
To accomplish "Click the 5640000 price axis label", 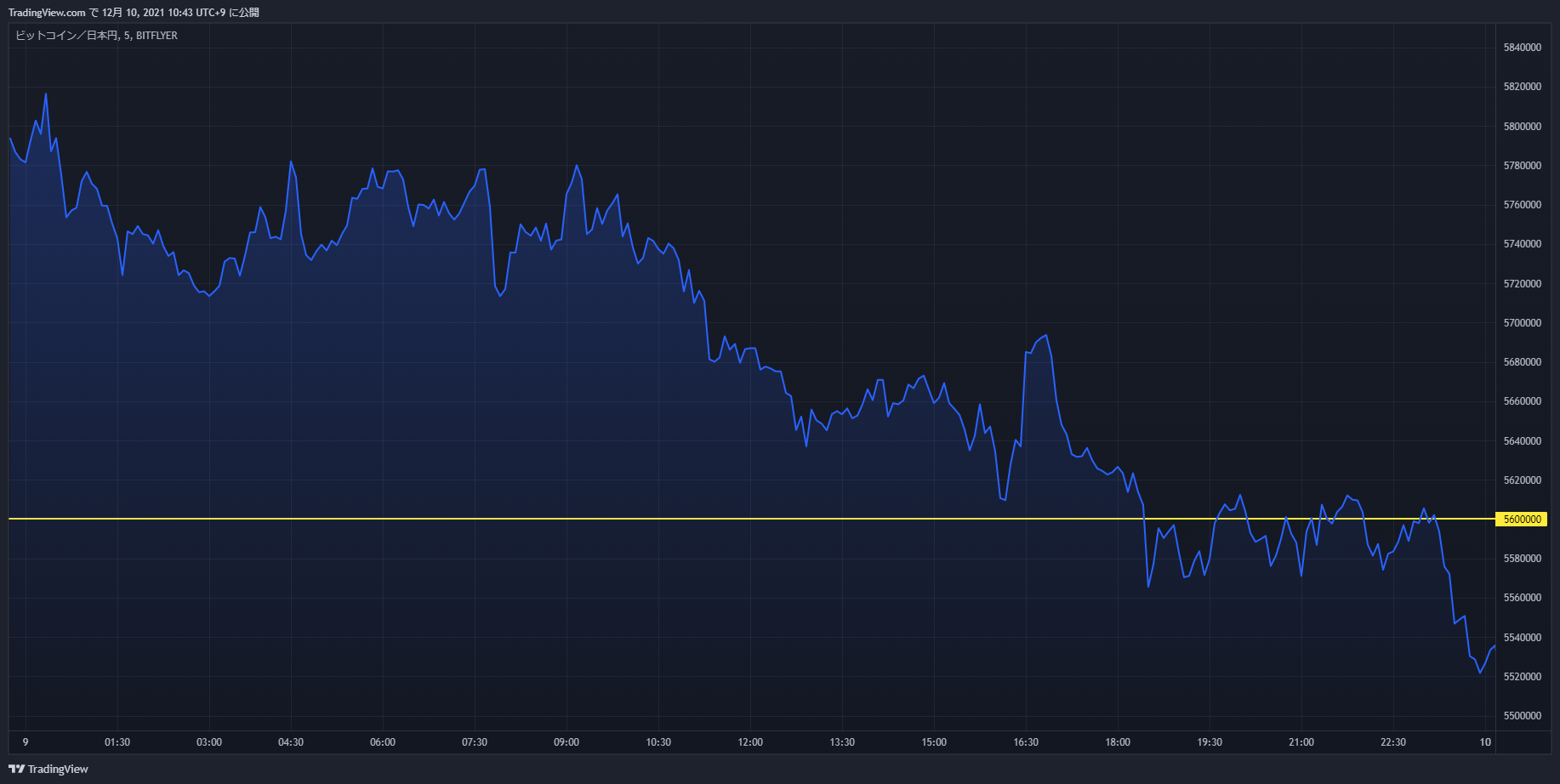I will coord(1523,441).
